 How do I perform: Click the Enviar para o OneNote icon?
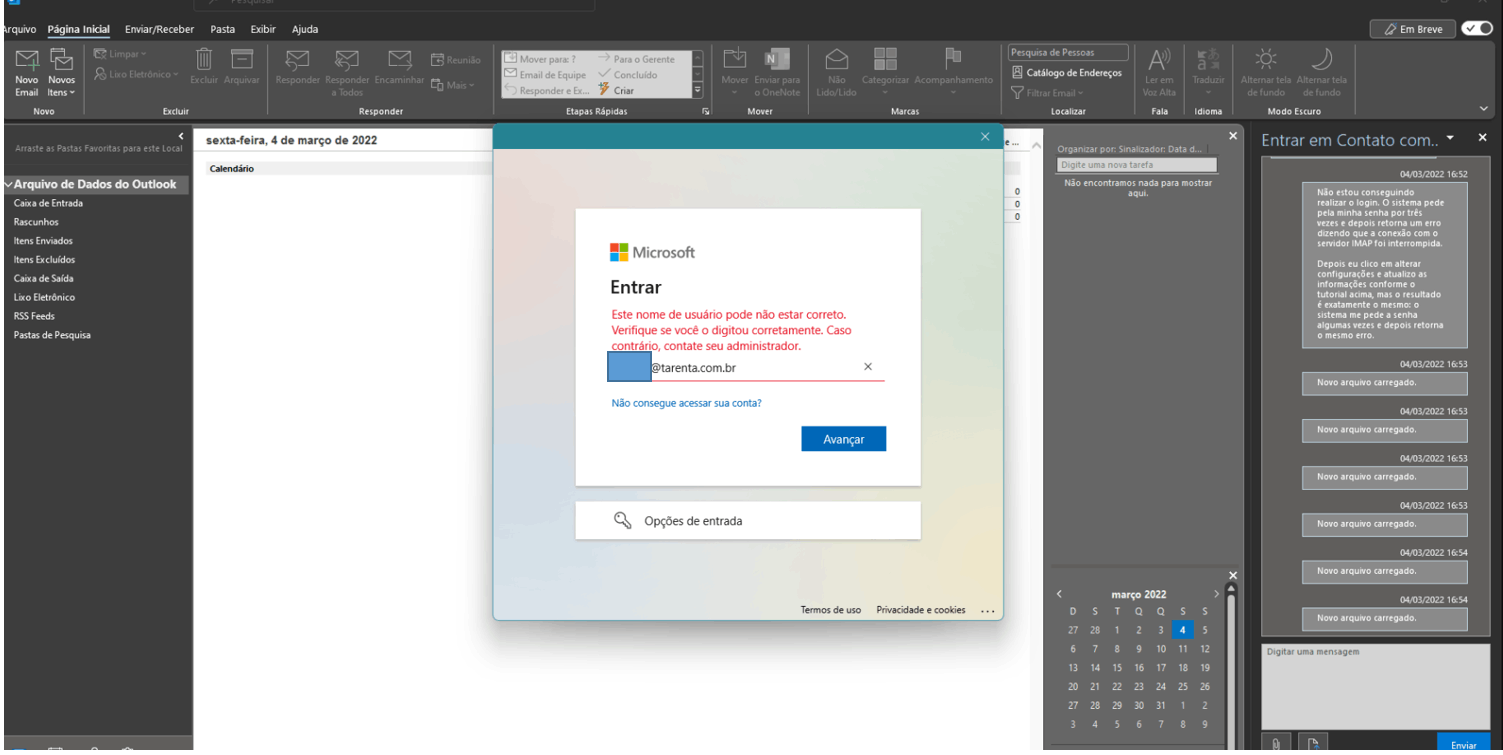click(x=777, y=60)
